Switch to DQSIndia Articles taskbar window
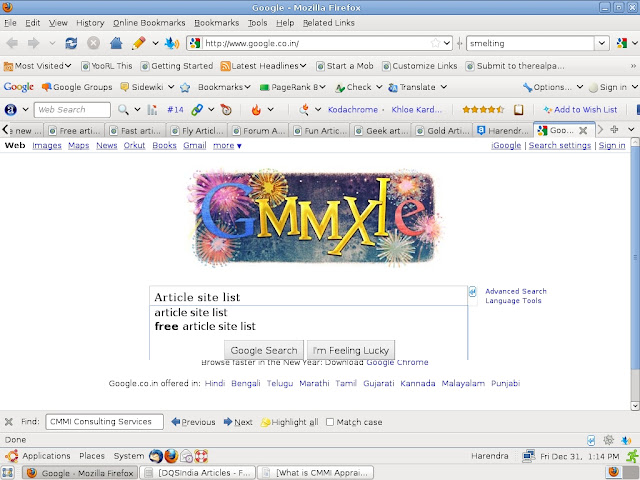The image size is (640, 480). pyautogui.click(x=198, y=473)
